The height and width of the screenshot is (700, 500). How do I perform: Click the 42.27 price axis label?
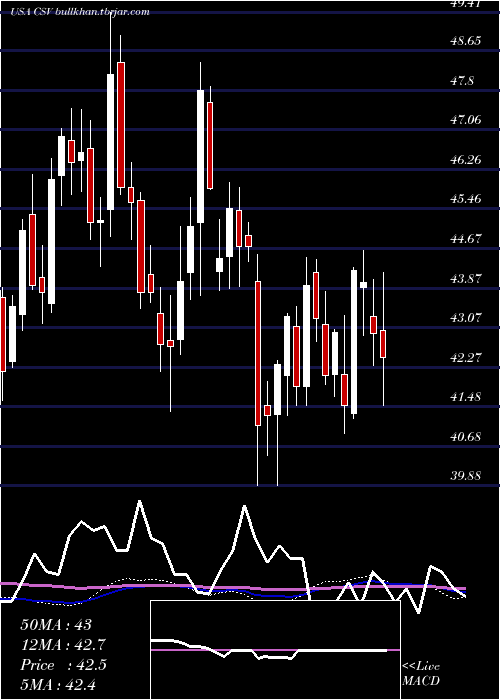[x=466, y=357]
